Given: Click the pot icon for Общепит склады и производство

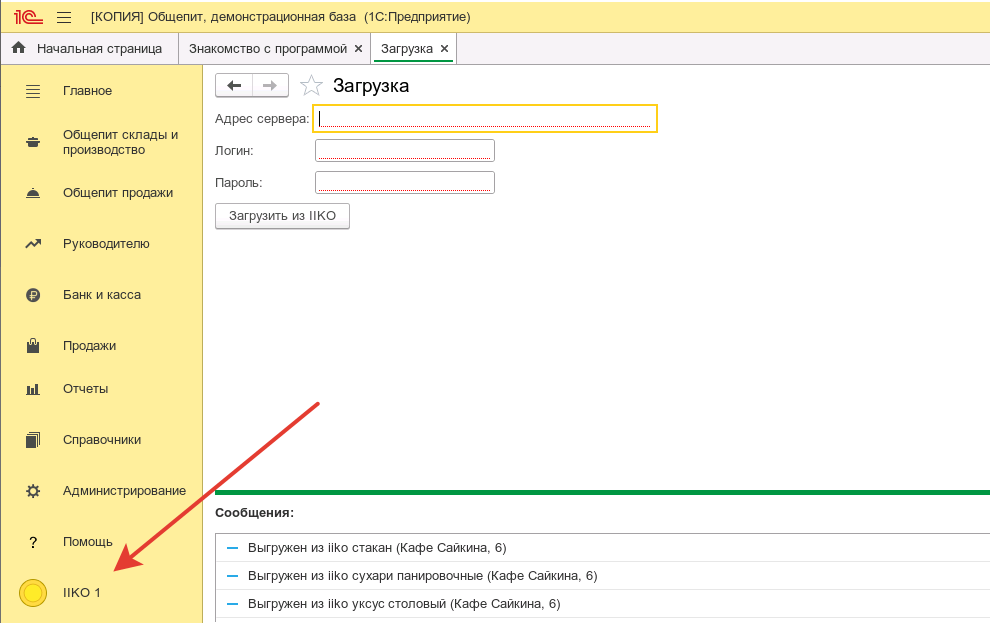Looking at the screenshot, I should [x=33, y=142].
